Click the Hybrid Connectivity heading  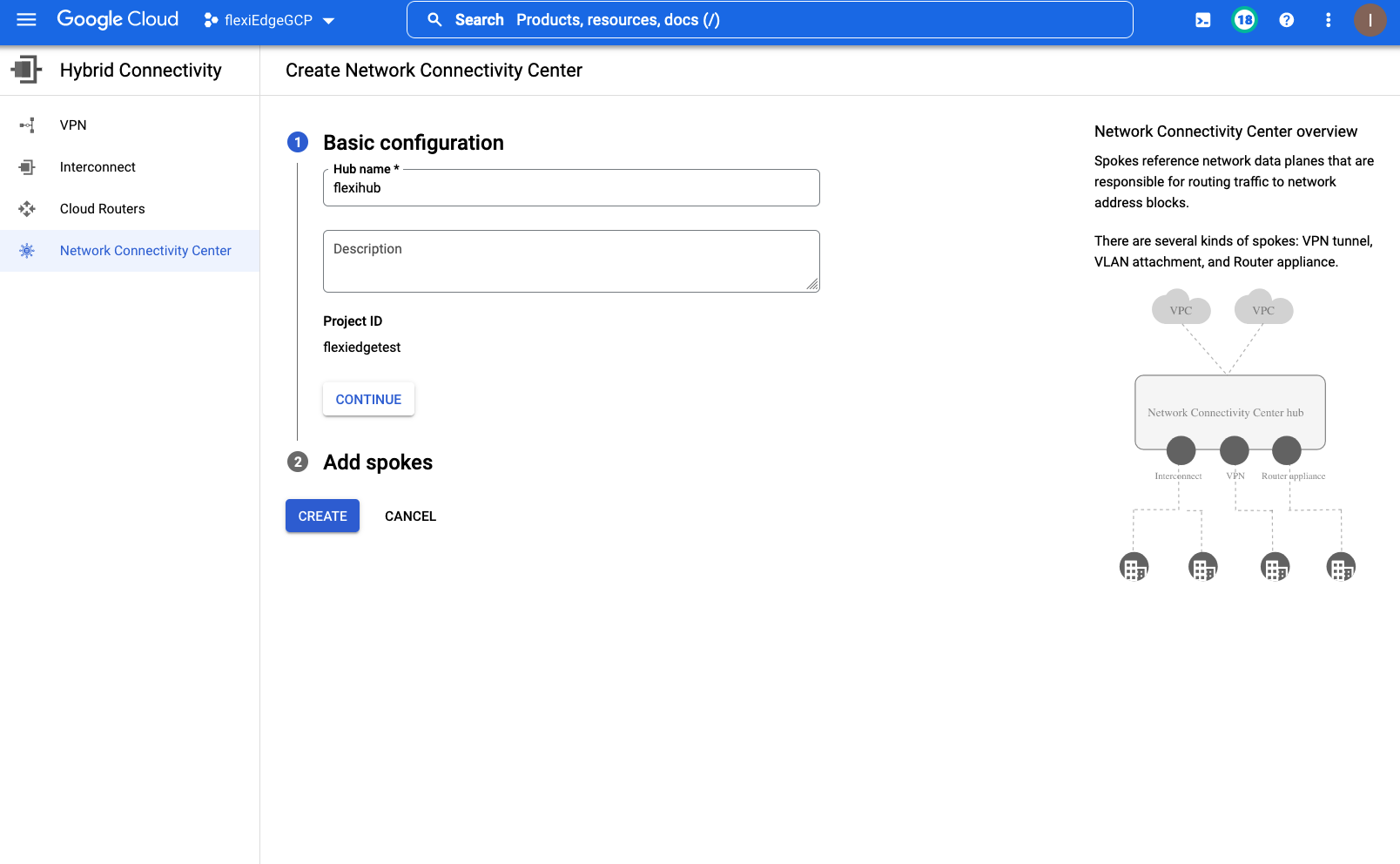pos(141,71)
